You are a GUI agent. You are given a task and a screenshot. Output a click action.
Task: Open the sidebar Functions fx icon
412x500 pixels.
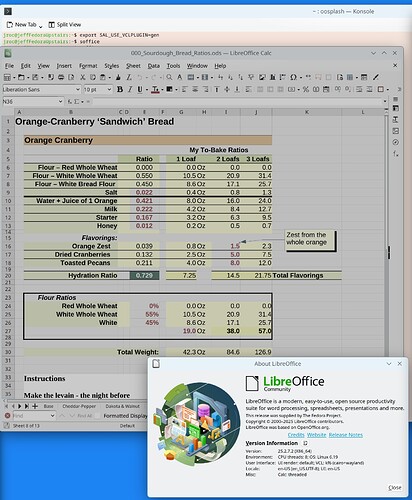[396, 154]
